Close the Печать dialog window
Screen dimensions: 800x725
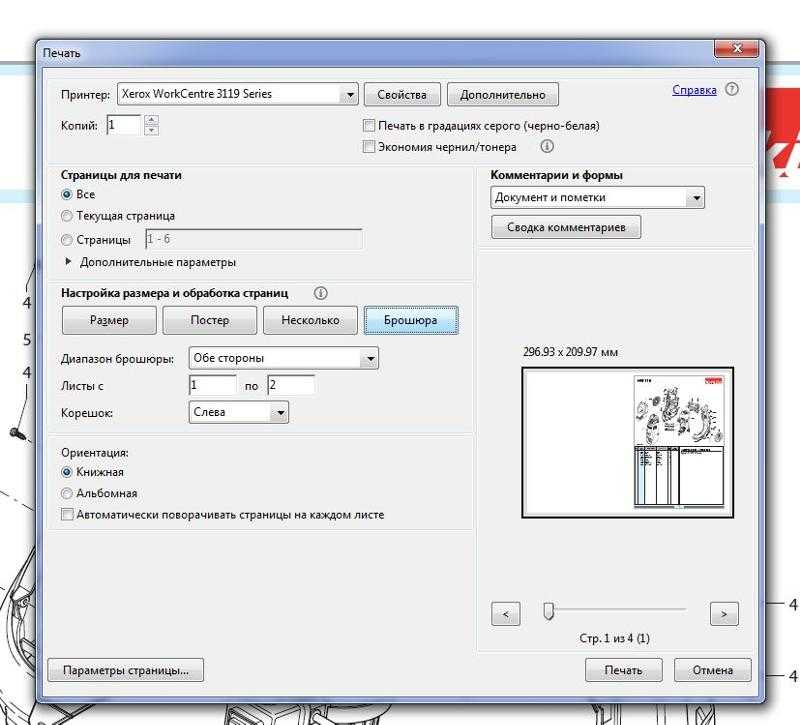(x=737, y=49)
